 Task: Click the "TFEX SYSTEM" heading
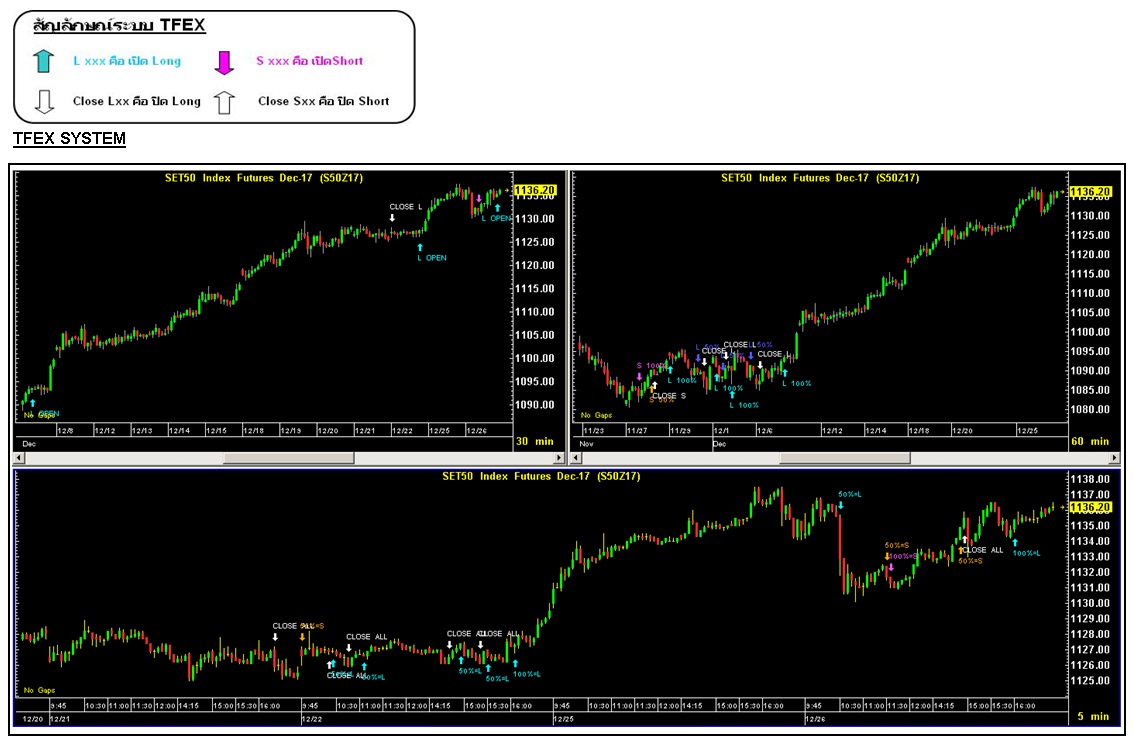click(x=69, y=138)
